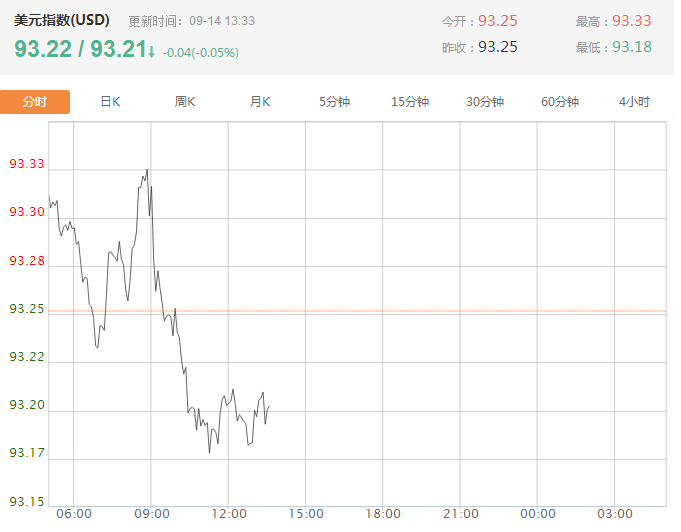Click the update time 09-14 13:33

coord(222,21)
